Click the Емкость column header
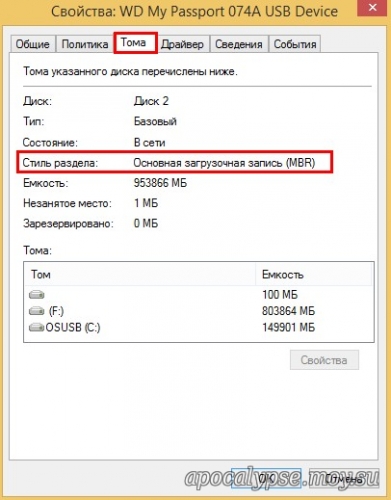 click(313, 274)
